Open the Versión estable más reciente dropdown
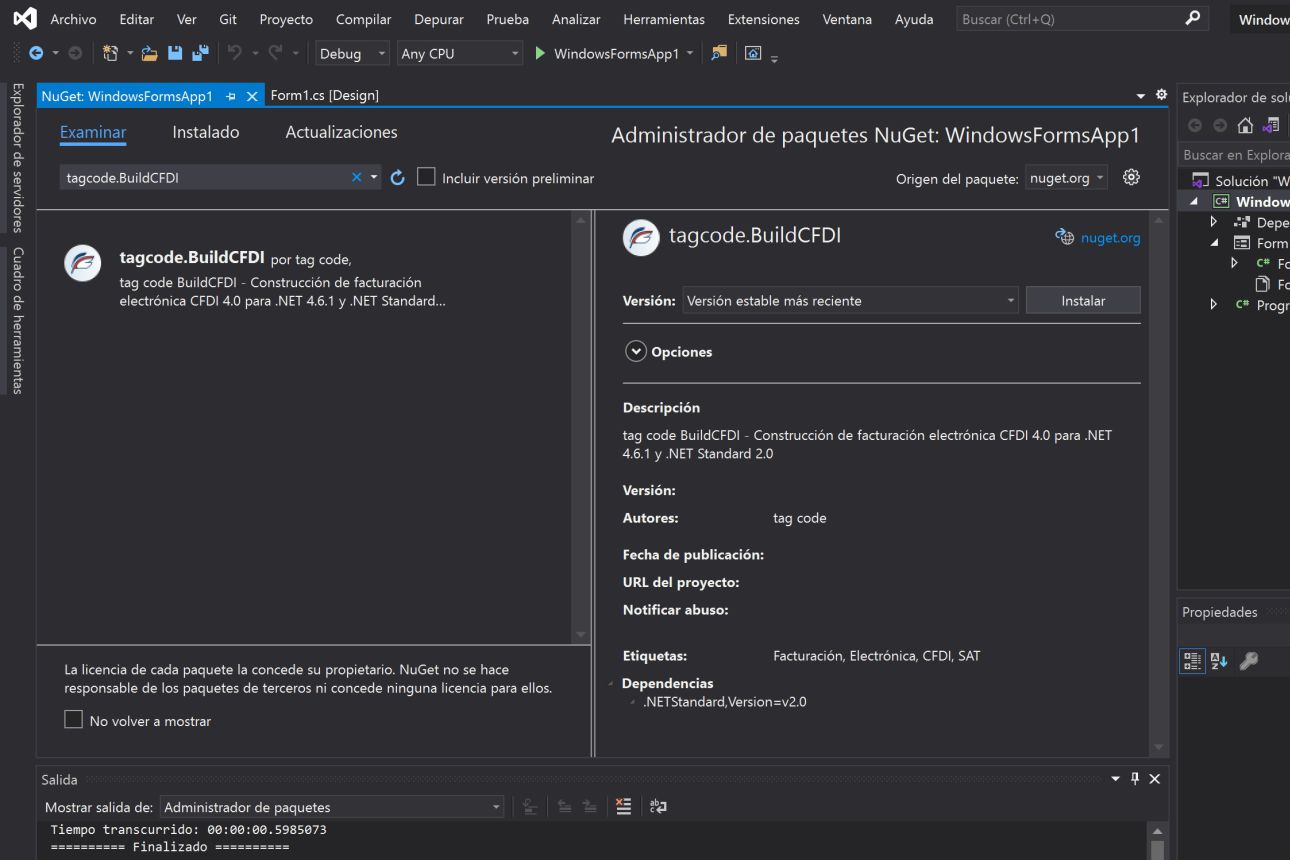The height and width of the screenshot is (860, 1290). [x=851, y=300]
